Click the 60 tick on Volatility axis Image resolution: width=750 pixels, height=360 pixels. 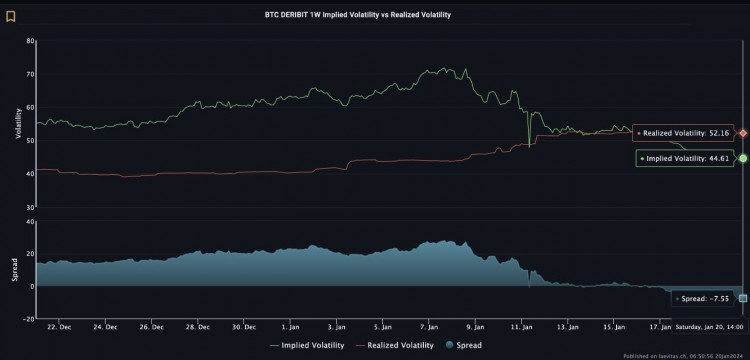click(x=30, y=108)
